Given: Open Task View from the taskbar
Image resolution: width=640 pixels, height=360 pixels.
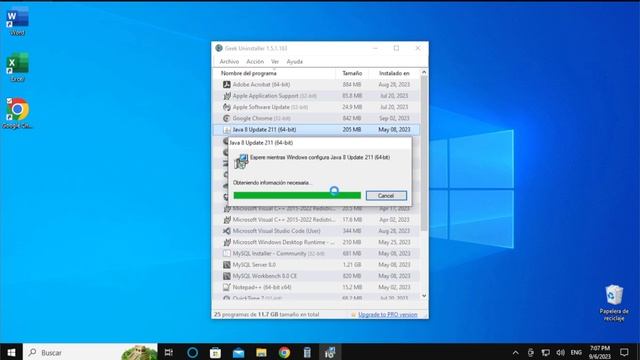Looking at the screenshot, I should pyautogui.click(x=169, y=352).
